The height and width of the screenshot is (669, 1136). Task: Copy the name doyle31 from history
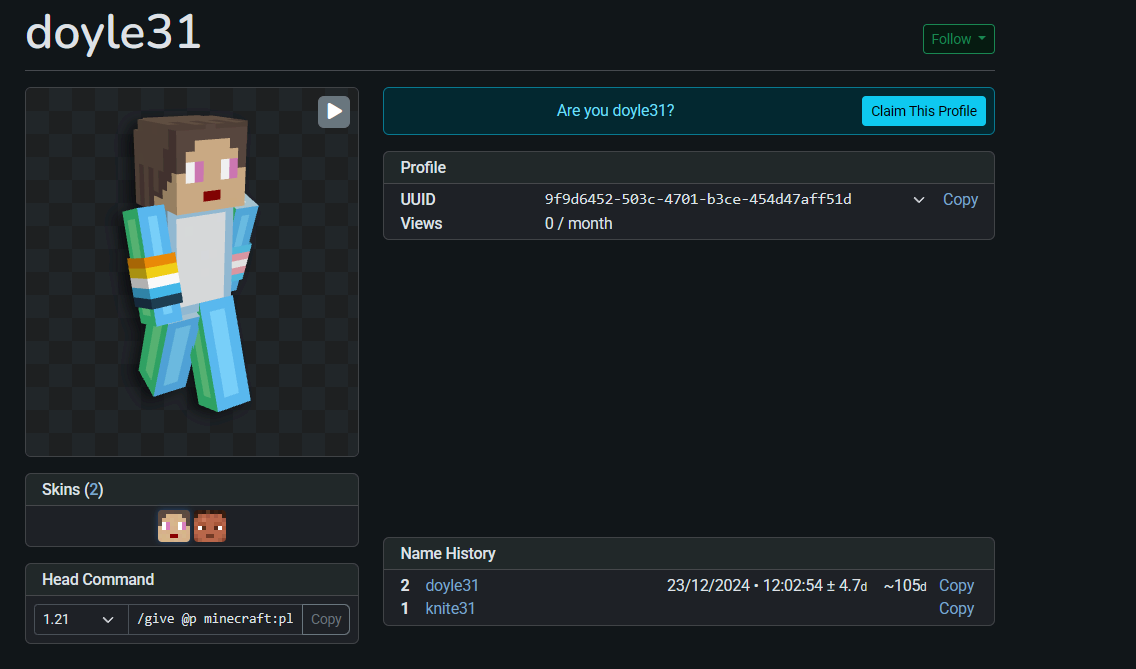pyautogui.click(x=956, y=586)
